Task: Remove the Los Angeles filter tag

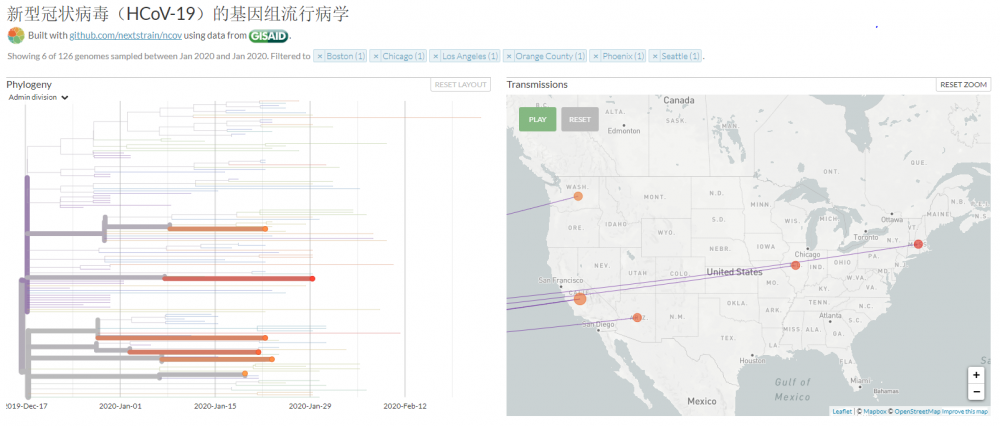Action: [x=436, y=56]
